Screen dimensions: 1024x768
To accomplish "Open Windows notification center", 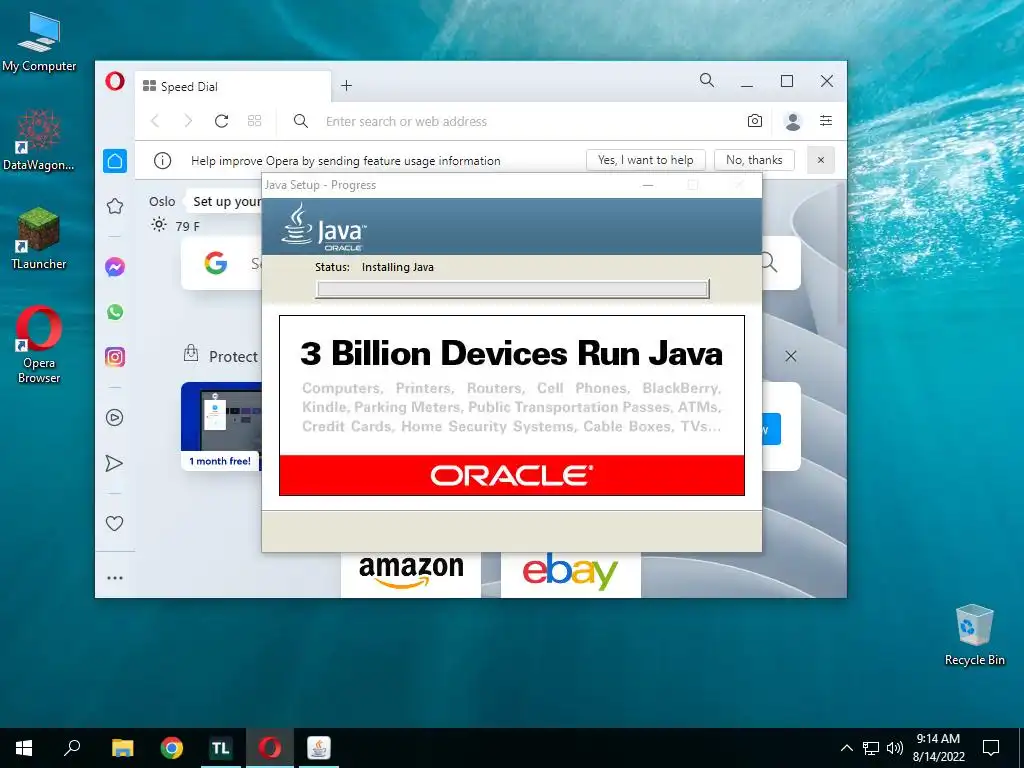I will (x=991, y=748).
